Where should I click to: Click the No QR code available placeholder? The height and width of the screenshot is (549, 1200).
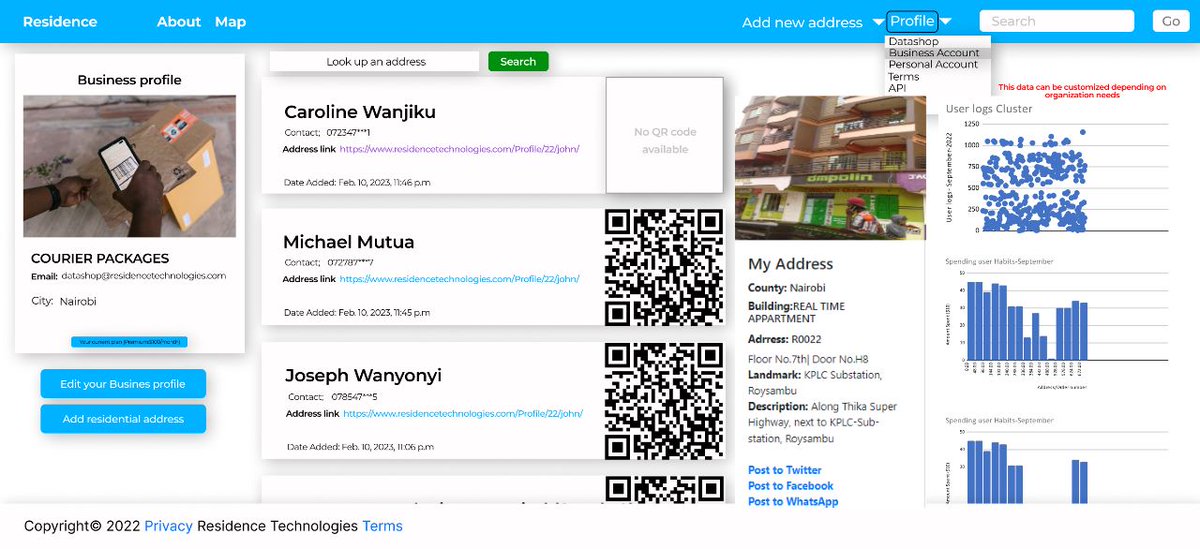664,135
